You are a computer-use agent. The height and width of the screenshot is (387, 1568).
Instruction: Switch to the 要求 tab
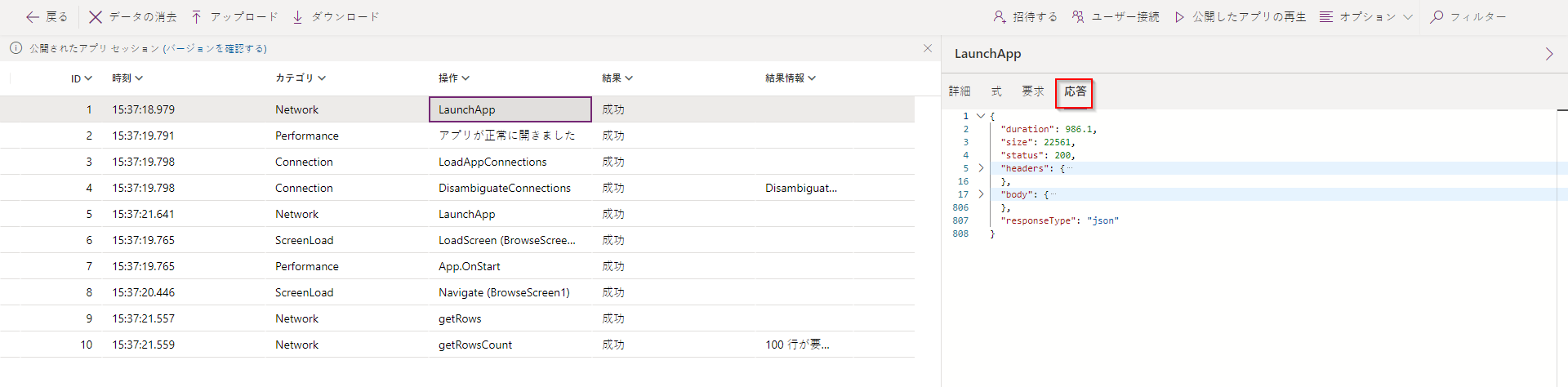tap(1033, 91)
